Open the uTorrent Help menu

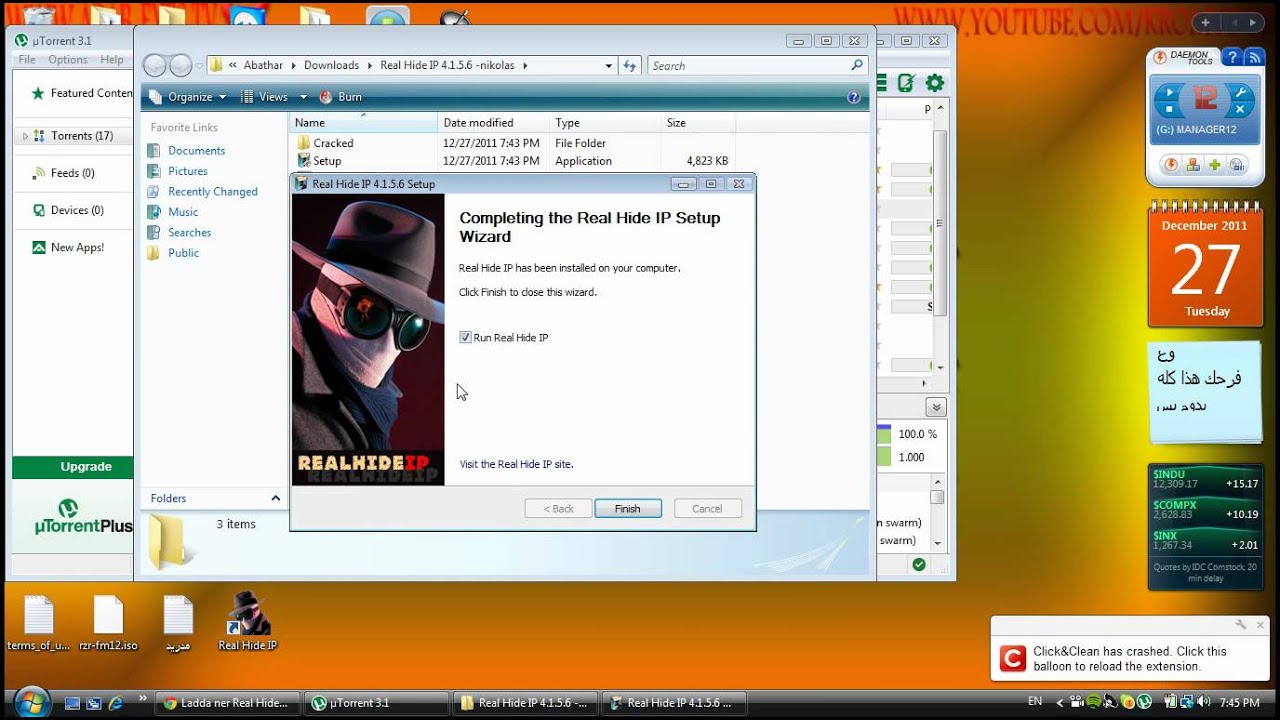tap(112, 60)
